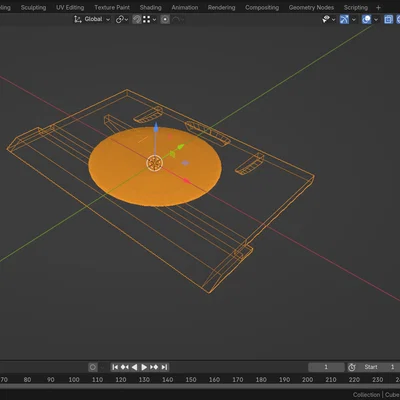Jump to the timeline start frame
400x400 pixels.
tap(115, 367)
